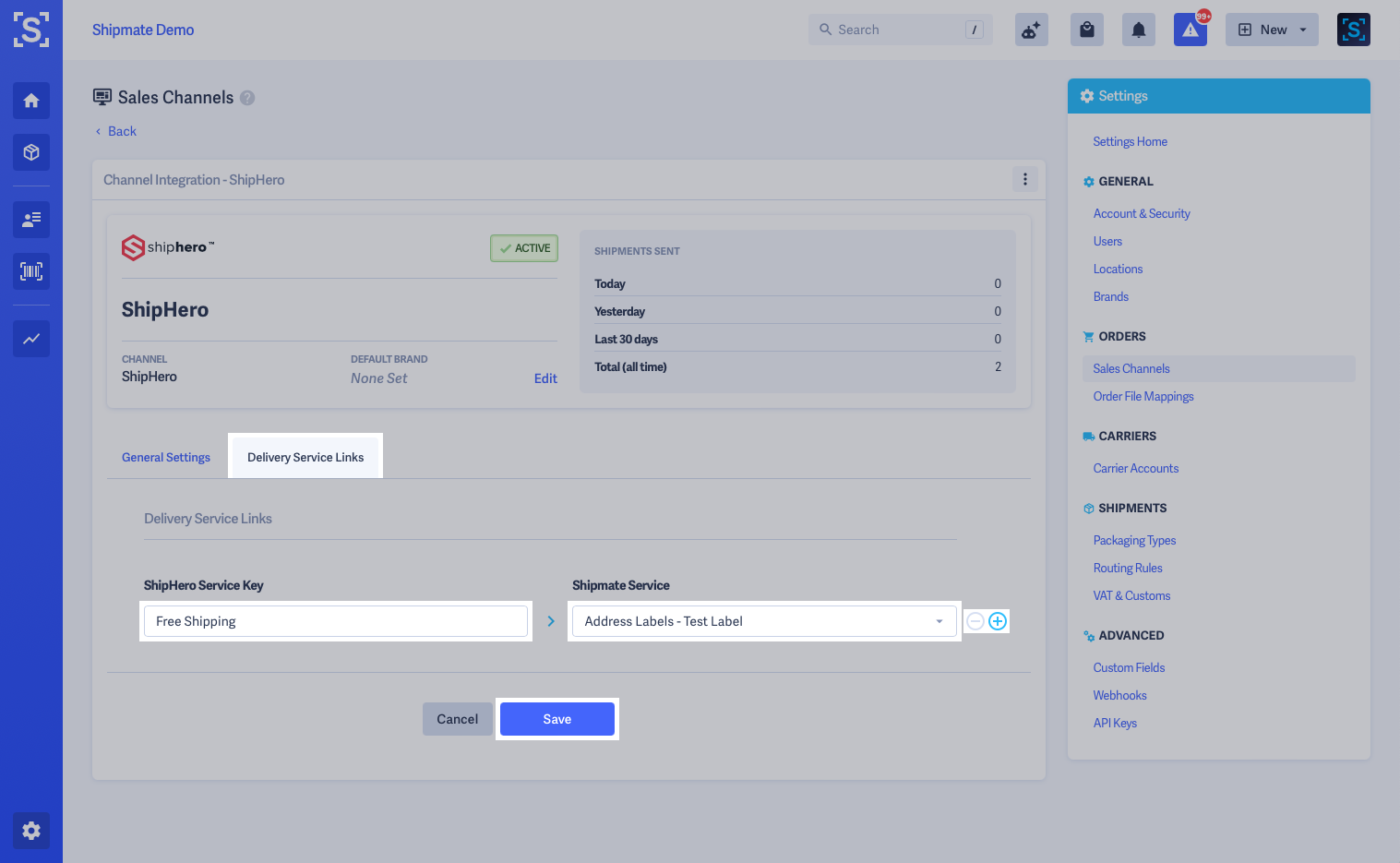The width and height of the screenshot is (1400, 863).
Task: Click the Search field in header
Action: (x=901, y=30)
